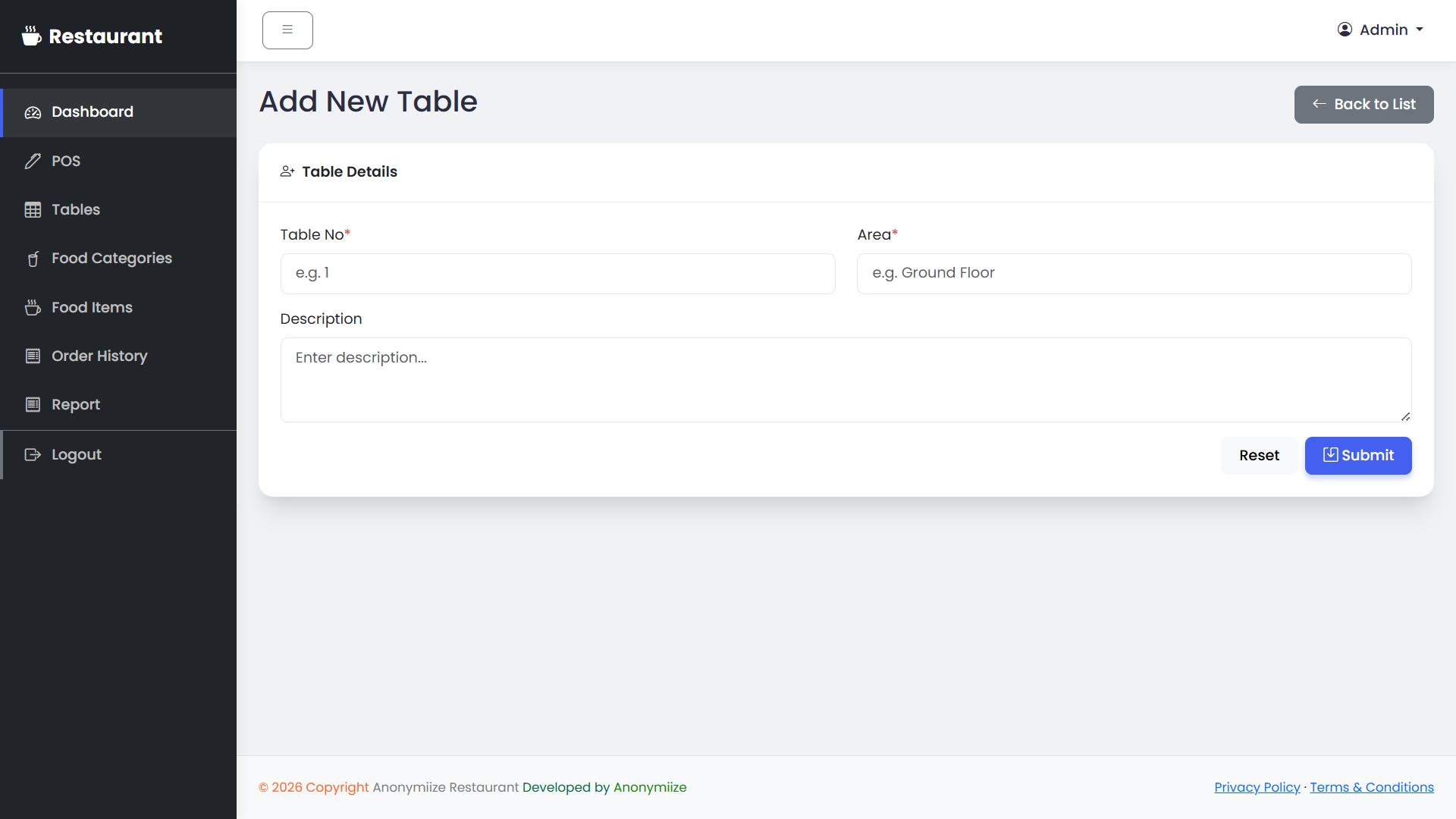Screen dimensions: 1456x819
Task: Open the Privacy Policy link
Action: pyautogui.click(x=1257, y=787)
